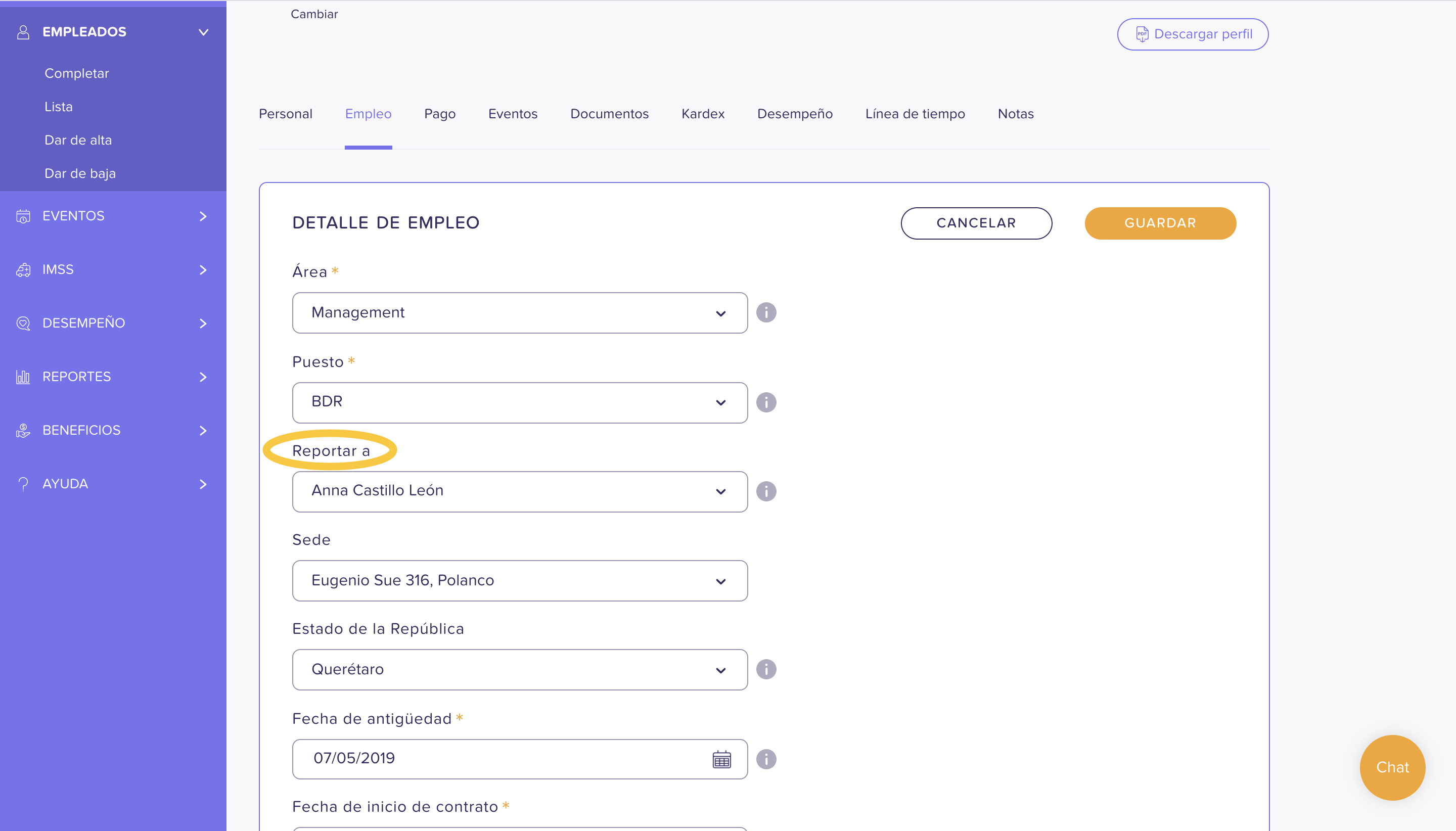Click the Fecha de antigüedad date field
Image resolution: width=1456 pixels, height=831 pixels.
coord(519,759)
